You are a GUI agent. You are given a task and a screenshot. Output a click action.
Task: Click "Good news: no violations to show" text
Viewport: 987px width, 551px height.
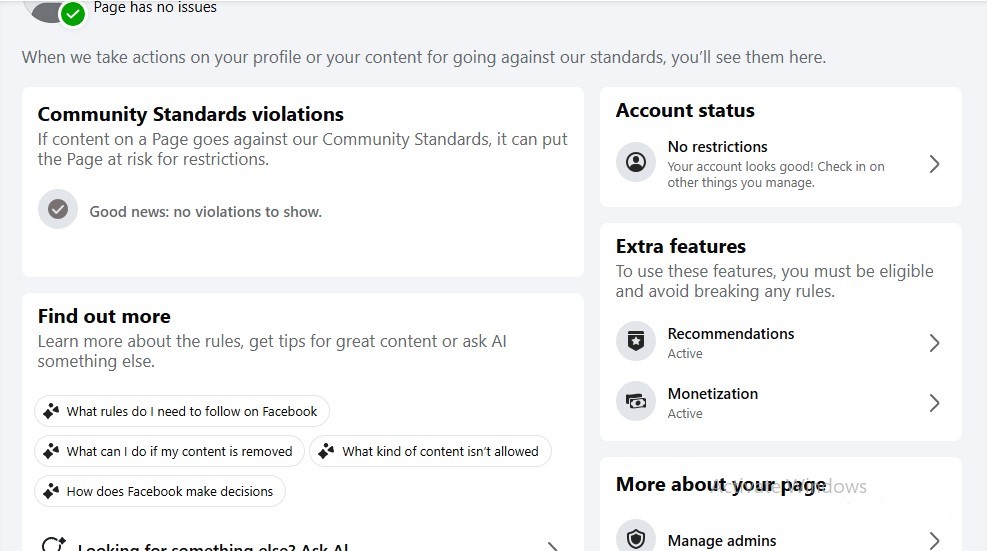click(x=205, y=212)
